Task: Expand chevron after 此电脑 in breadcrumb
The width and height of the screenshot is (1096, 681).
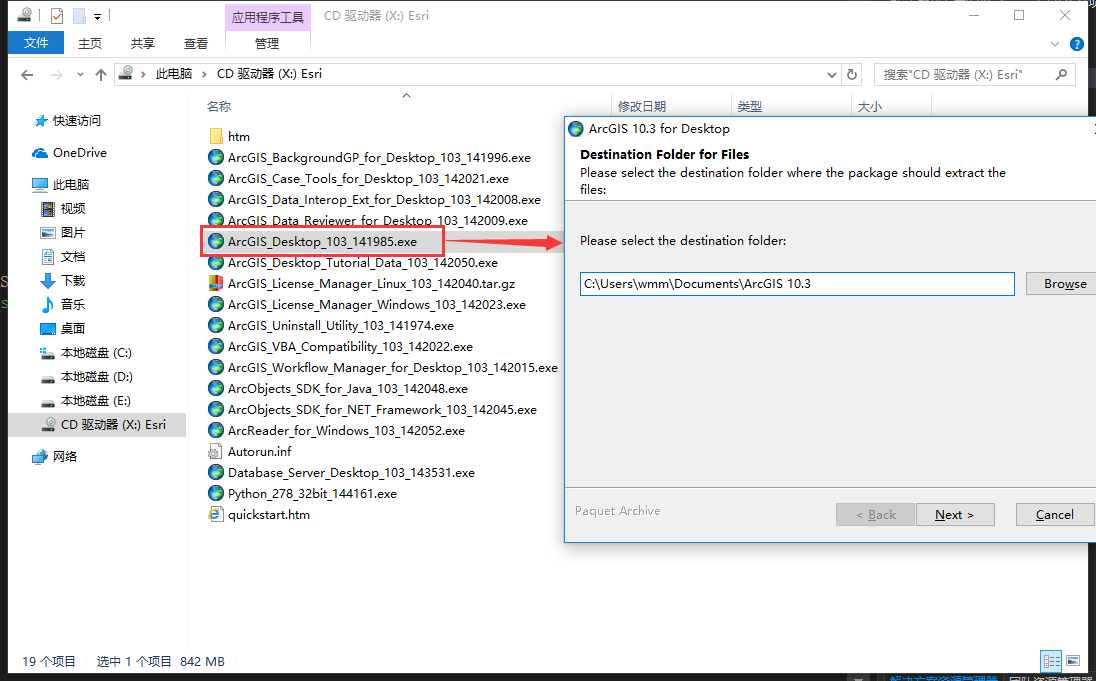Action: (204, 74)
